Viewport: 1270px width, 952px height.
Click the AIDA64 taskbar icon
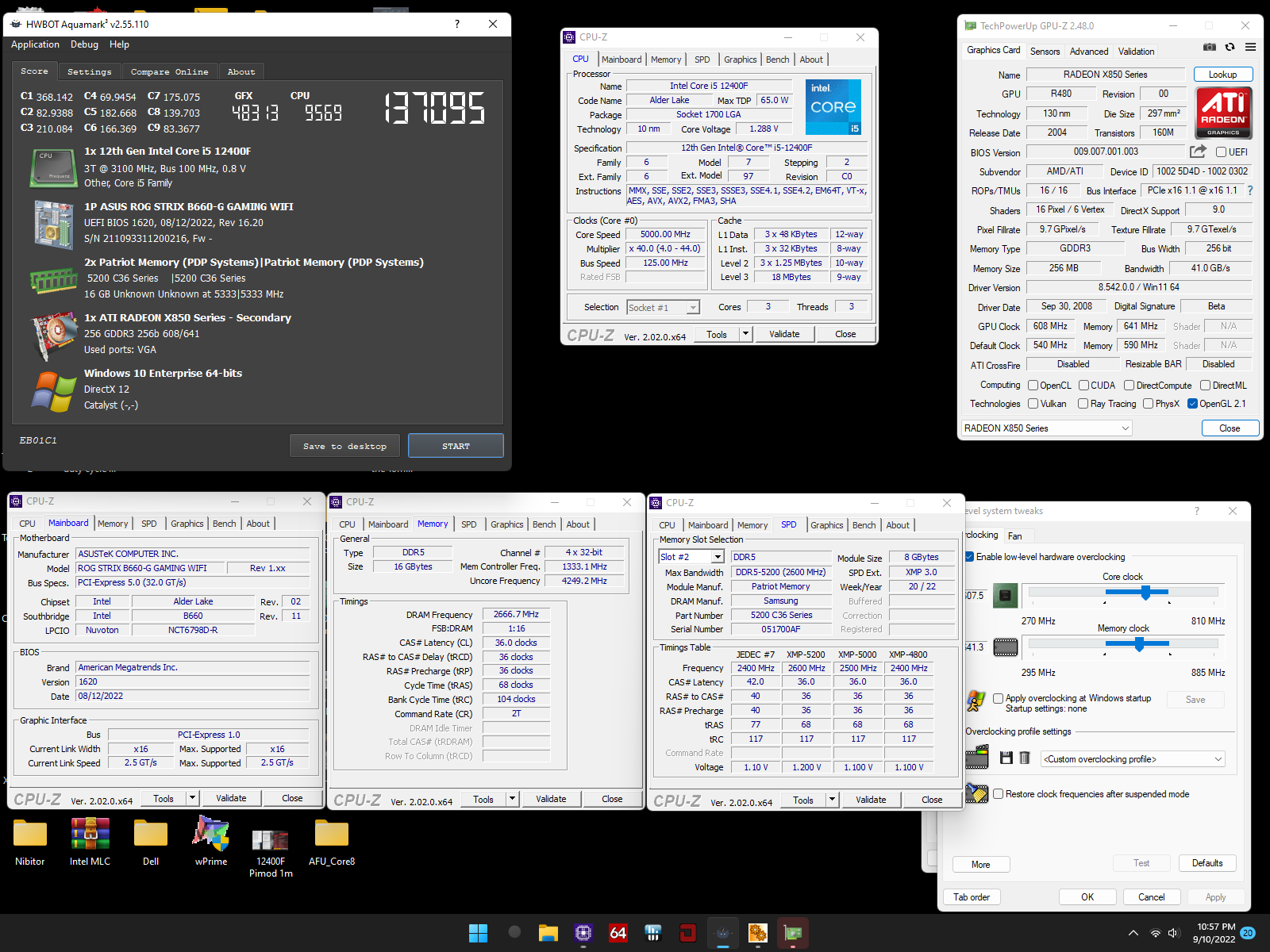pos(618,933)
